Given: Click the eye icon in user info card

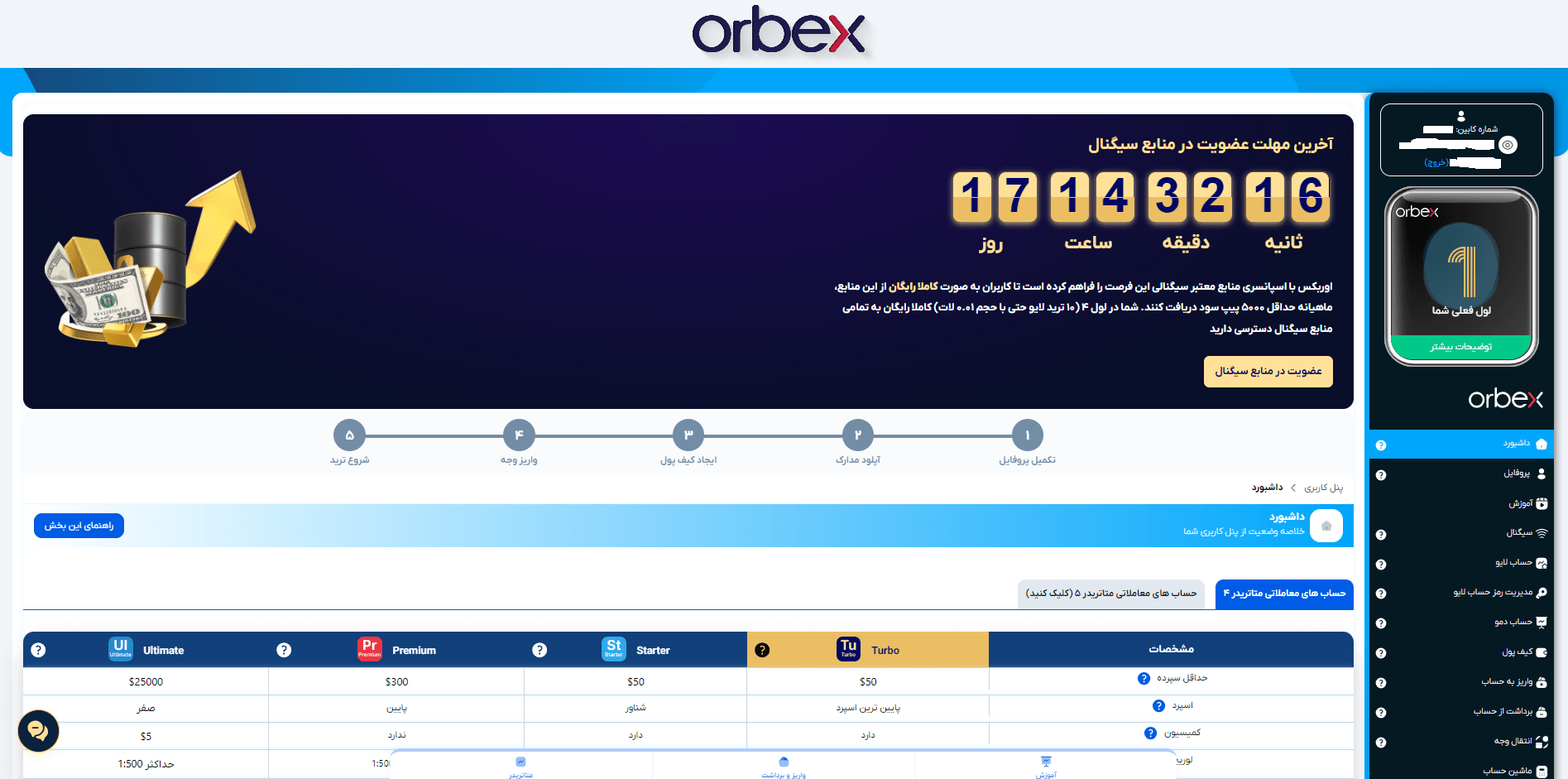Looking at the screenshot, I should 1508,145.
